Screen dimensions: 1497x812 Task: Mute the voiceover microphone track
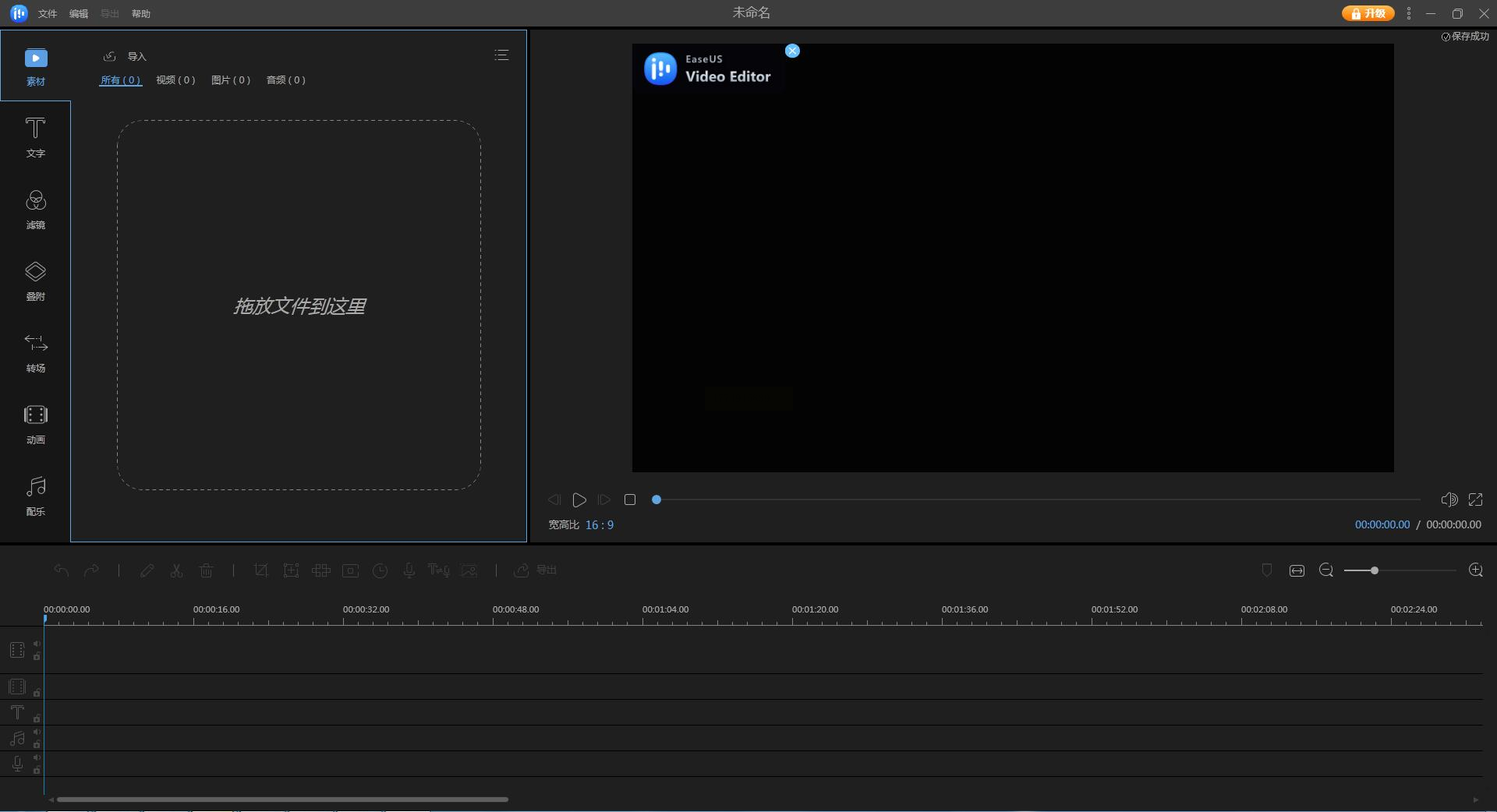37,757
